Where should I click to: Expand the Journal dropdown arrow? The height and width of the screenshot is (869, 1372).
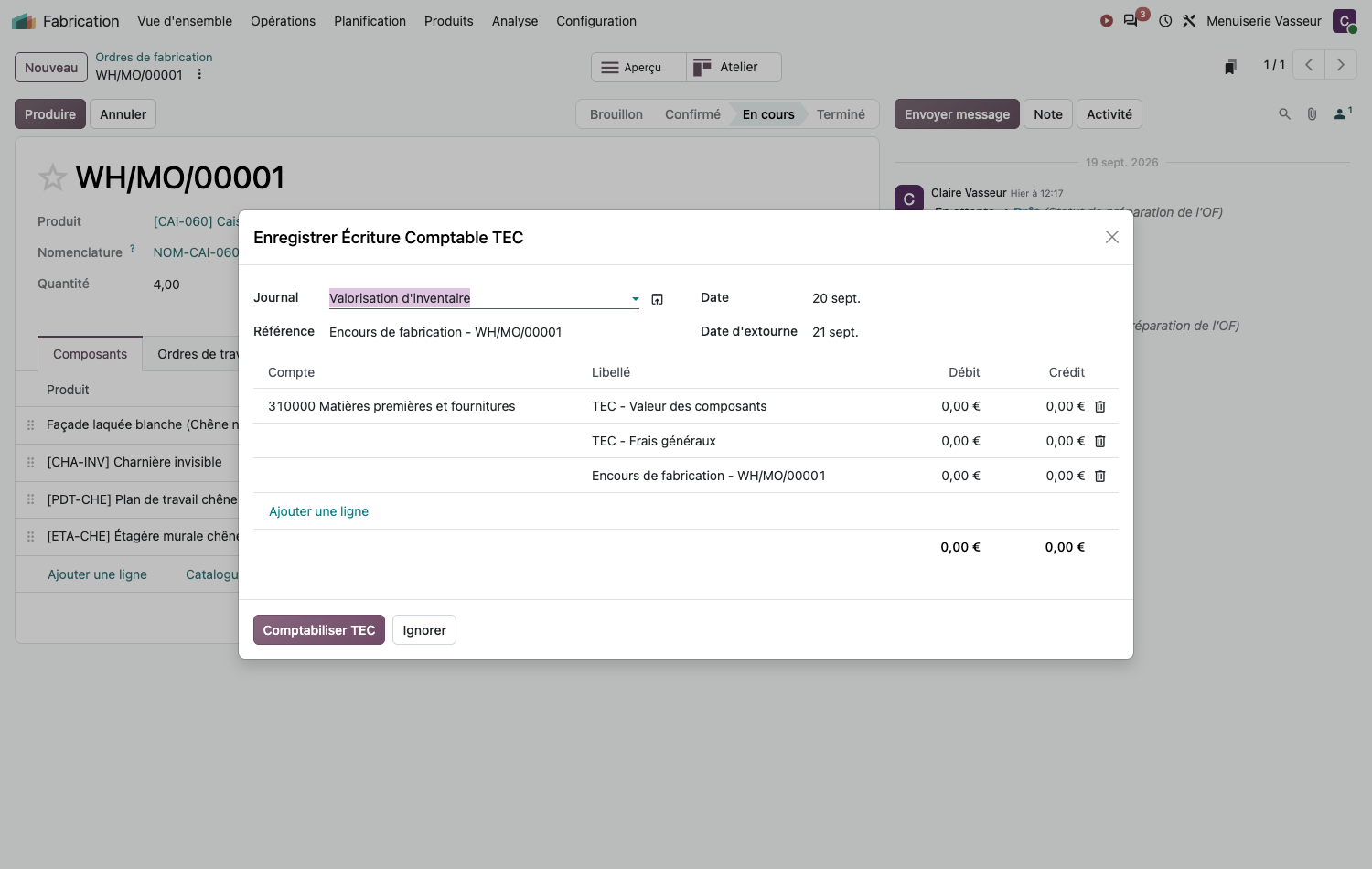click(x=635, y=299)
